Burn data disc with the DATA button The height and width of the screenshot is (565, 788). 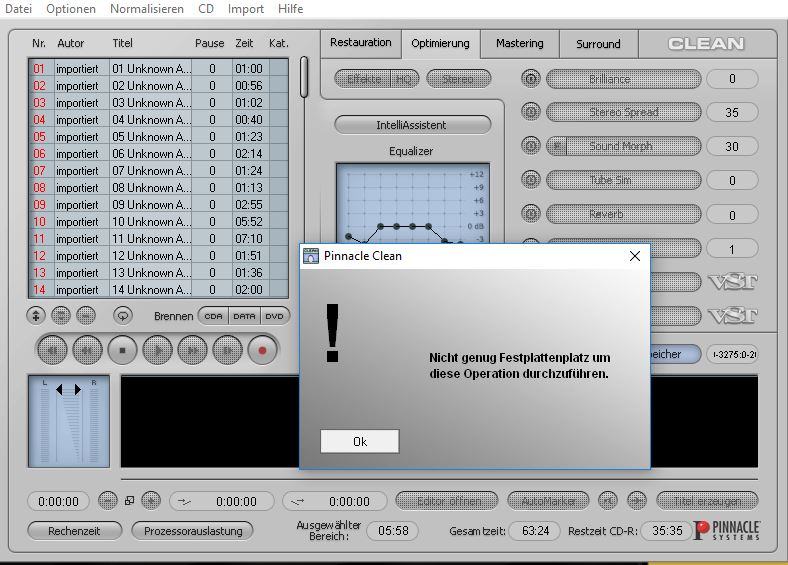[244, 316]
